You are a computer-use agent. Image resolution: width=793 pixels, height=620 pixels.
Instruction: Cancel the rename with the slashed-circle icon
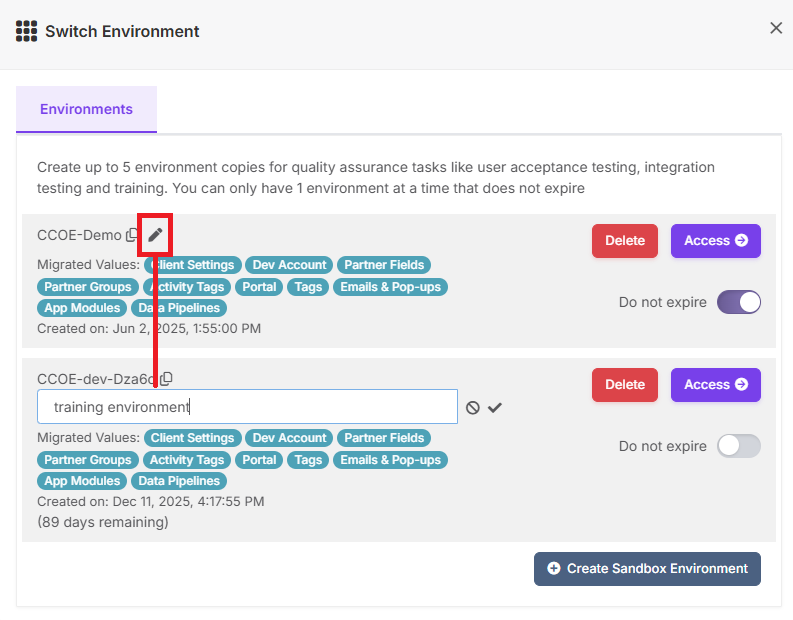[x=472, y=408]
